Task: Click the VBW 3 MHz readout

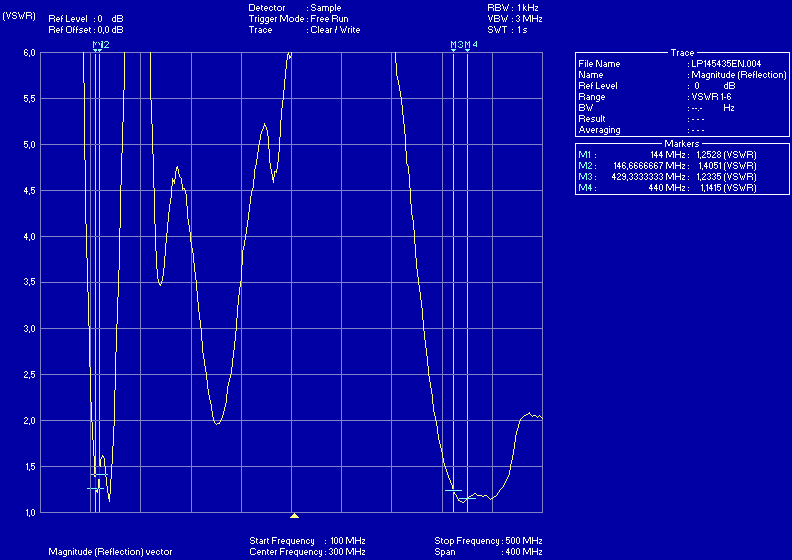Action: (515, 19)
